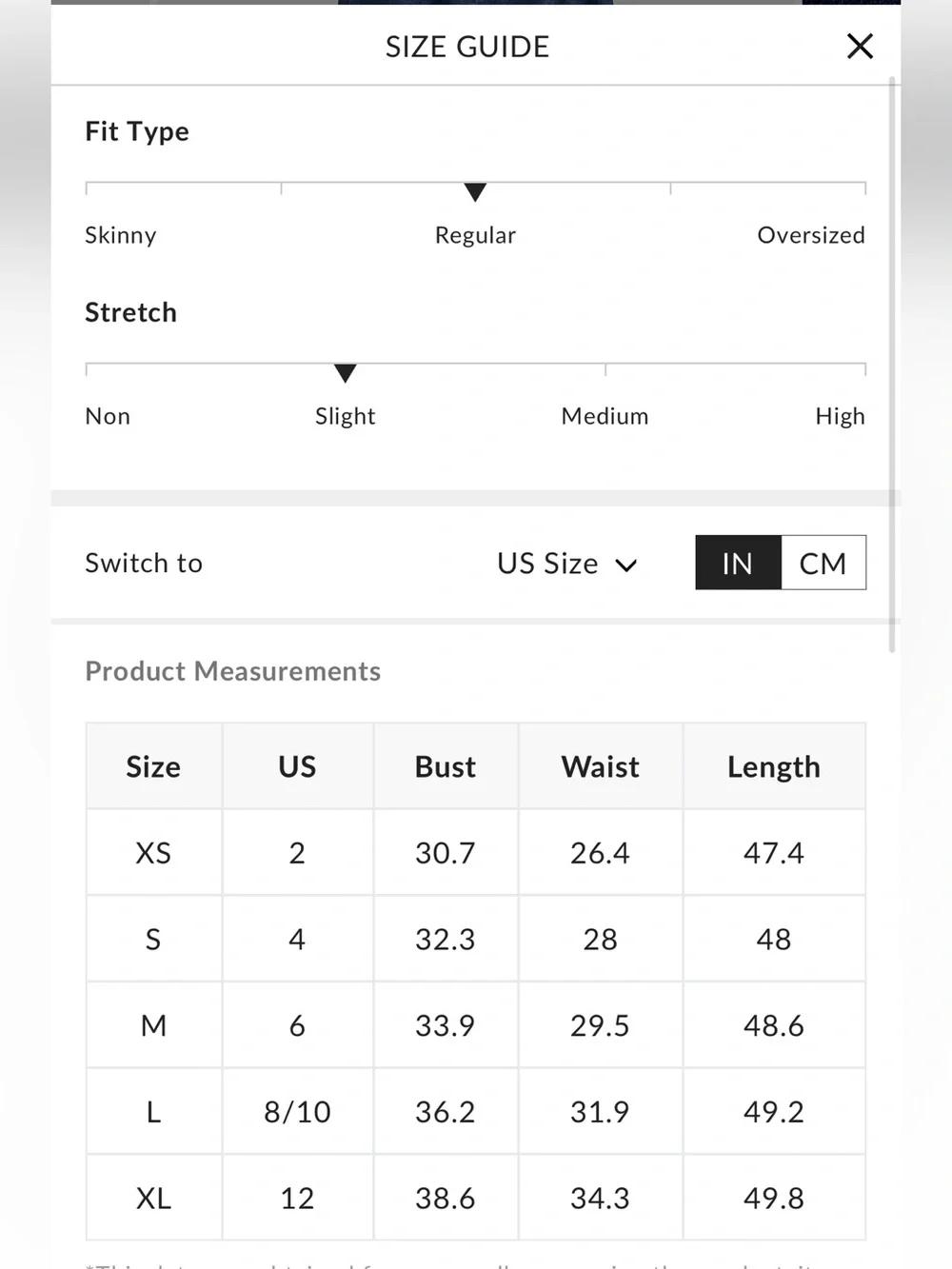This screenshot has width=952, height=1269.
Task: Click the Stretch Slight marker triangle
Action: [346, 373]
